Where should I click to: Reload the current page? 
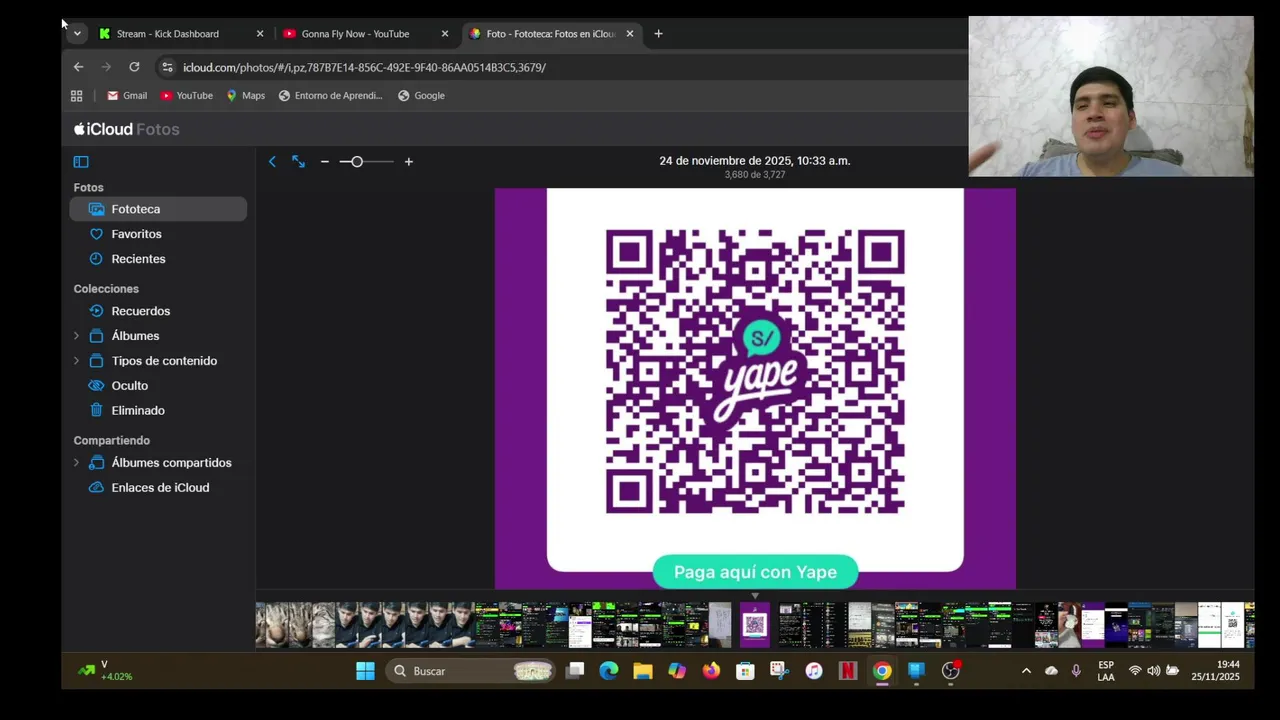click(x=134, y=67)
